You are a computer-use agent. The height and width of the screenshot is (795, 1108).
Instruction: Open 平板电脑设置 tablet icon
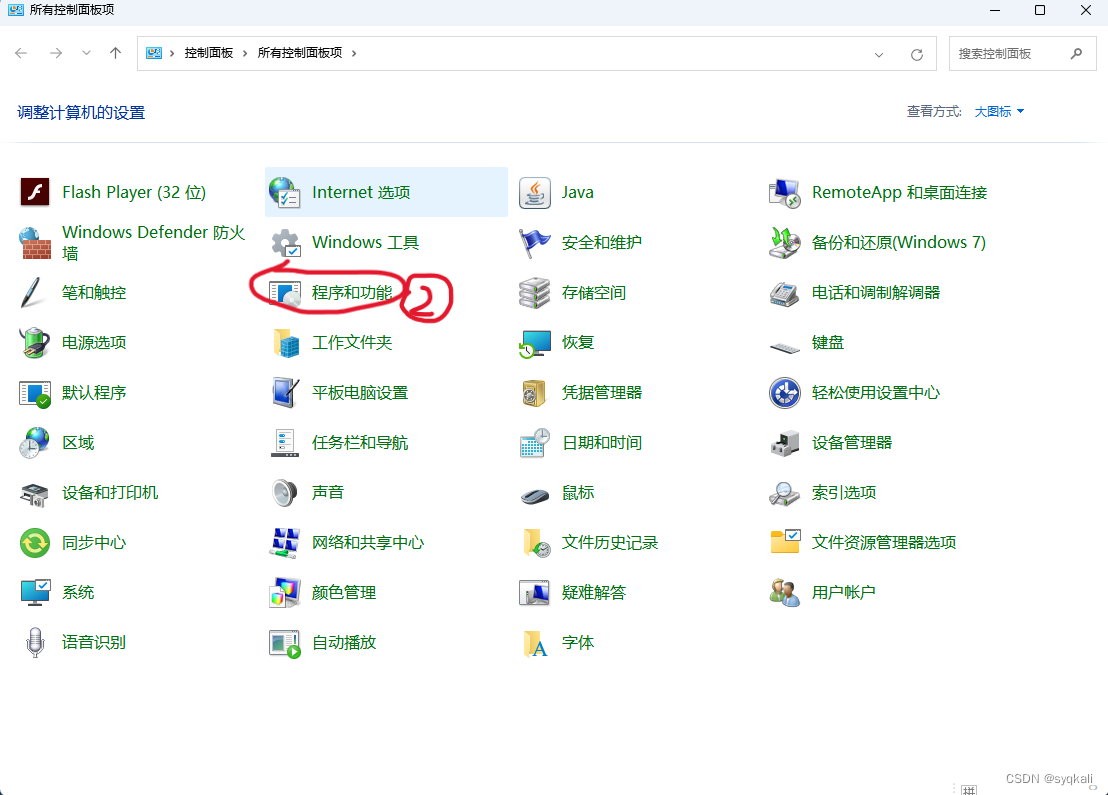coord(285,393)
